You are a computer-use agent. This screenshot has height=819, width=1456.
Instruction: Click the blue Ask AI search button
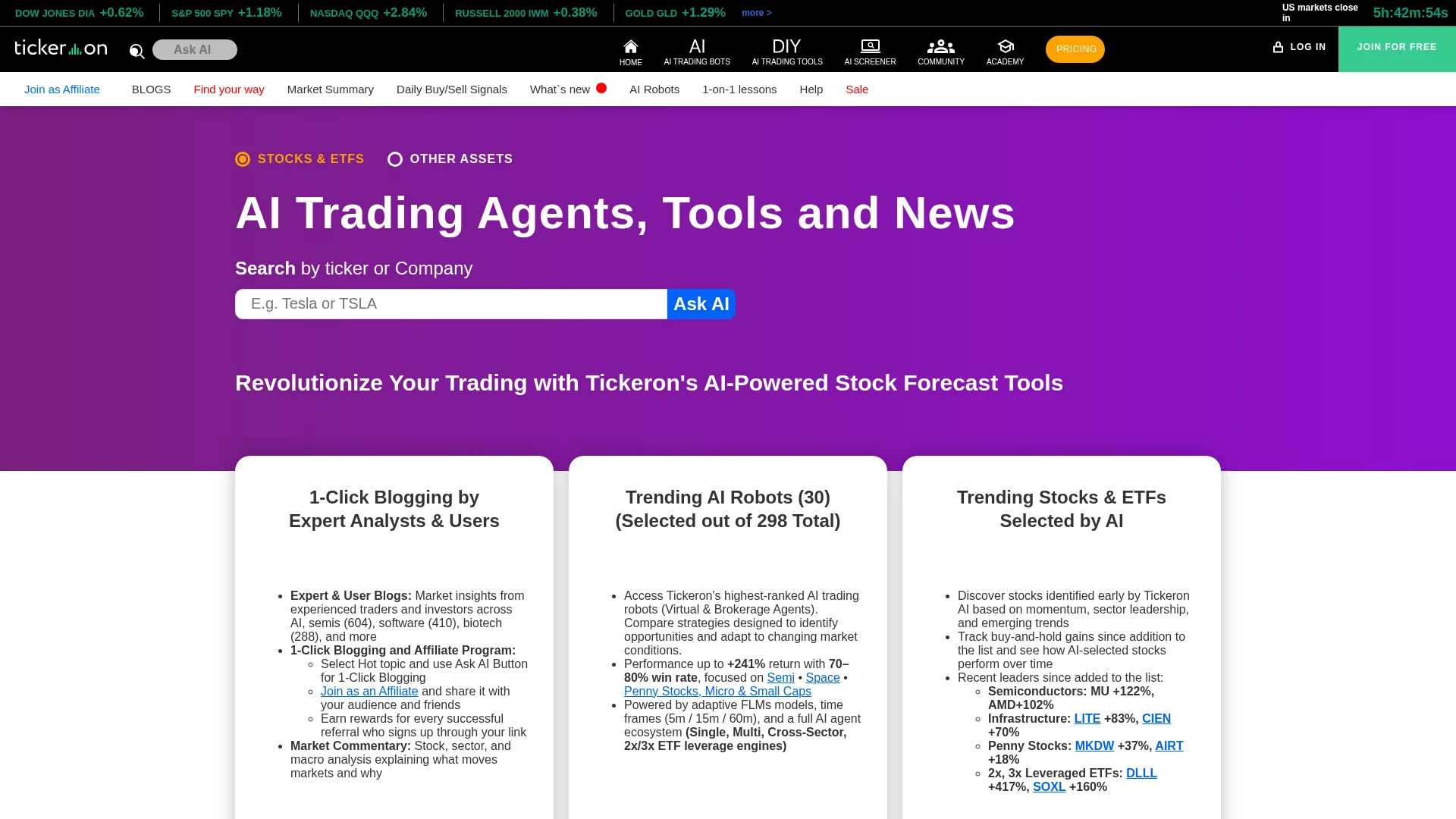(701, 304)
